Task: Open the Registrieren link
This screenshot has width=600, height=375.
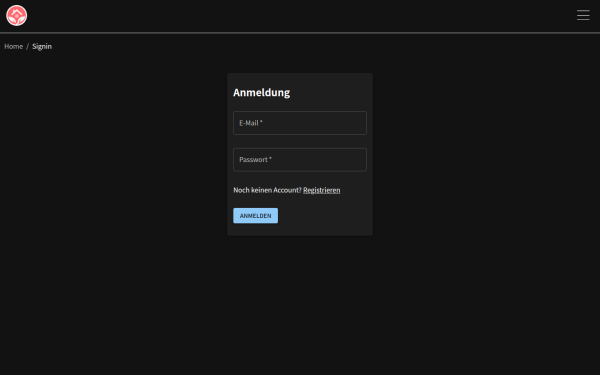Action: pos(321,190)
